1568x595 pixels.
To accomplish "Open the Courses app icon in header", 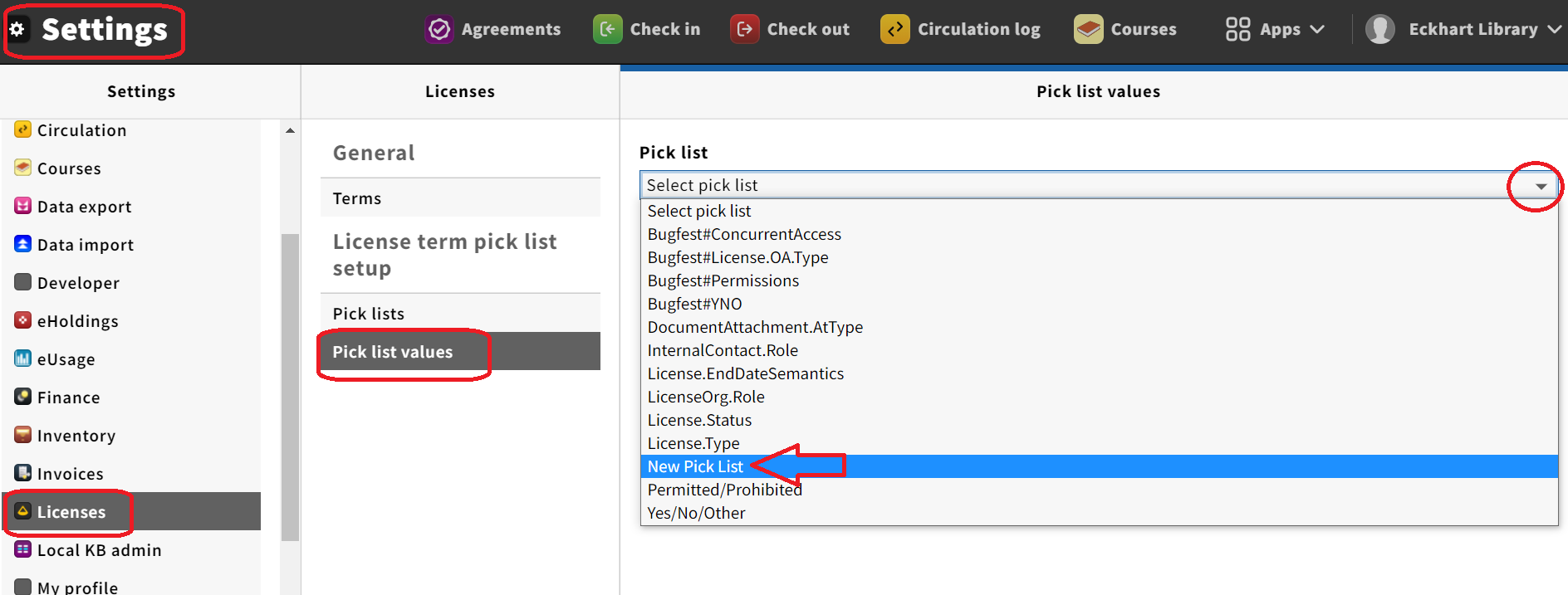I will [x=1089, y=29].
